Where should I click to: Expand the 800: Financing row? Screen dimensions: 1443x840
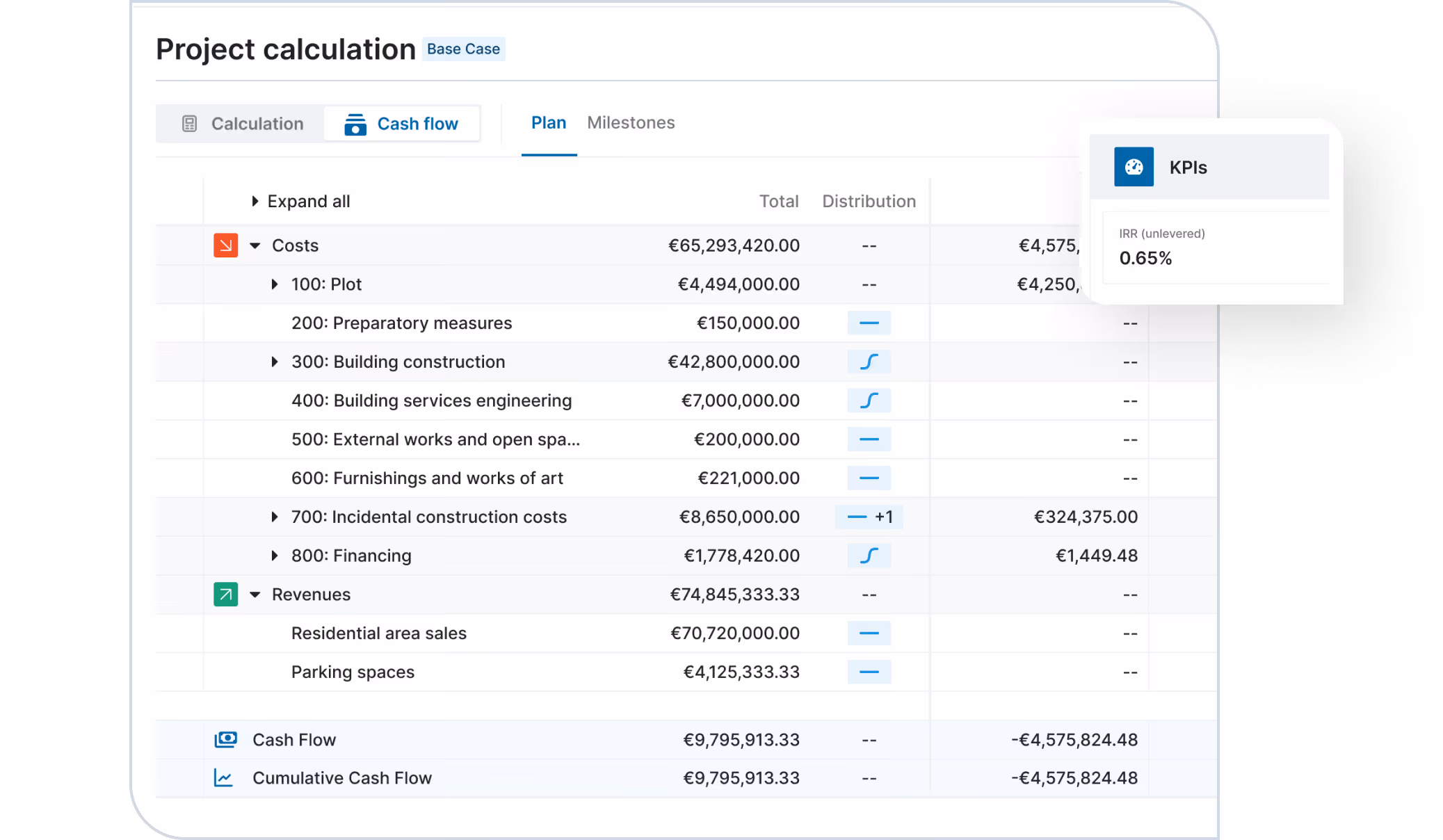[275, 556]
